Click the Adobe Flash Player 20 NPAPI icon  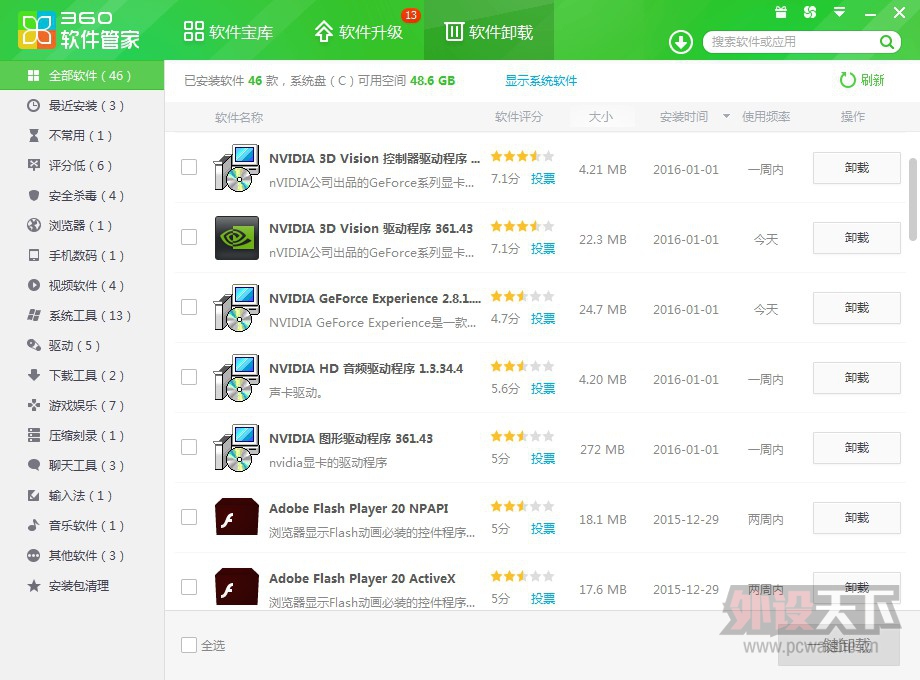236,517
